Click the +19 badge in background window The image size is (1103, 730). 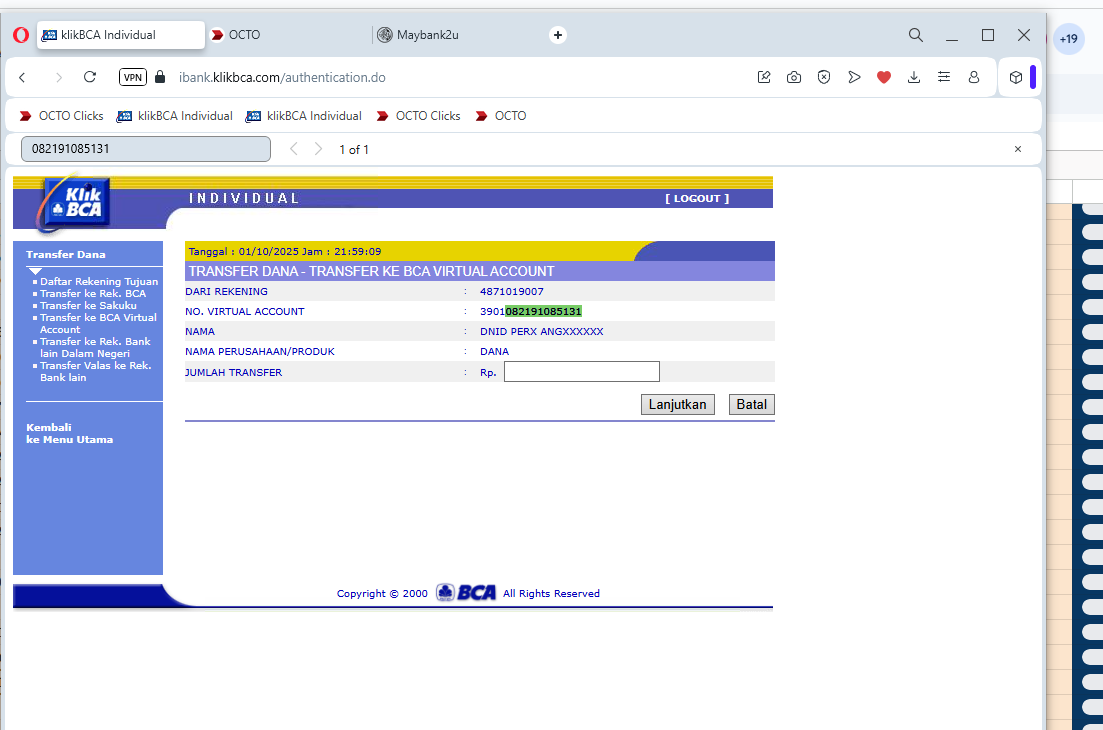click(1069, 39)
